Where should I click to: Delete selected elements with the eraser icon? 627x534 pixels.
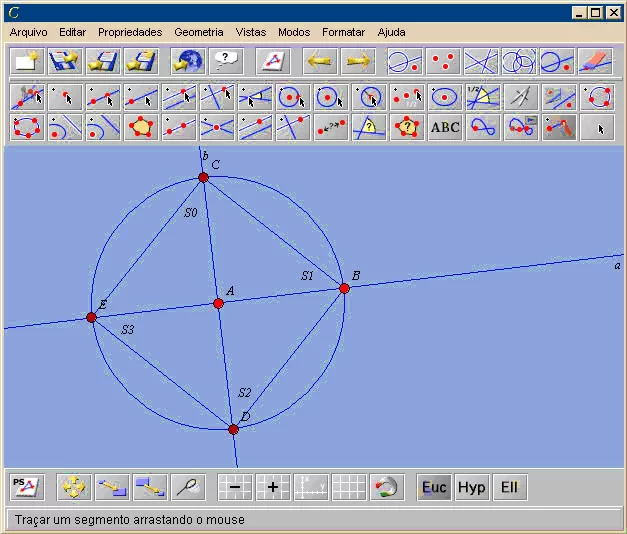coord(595,61)
